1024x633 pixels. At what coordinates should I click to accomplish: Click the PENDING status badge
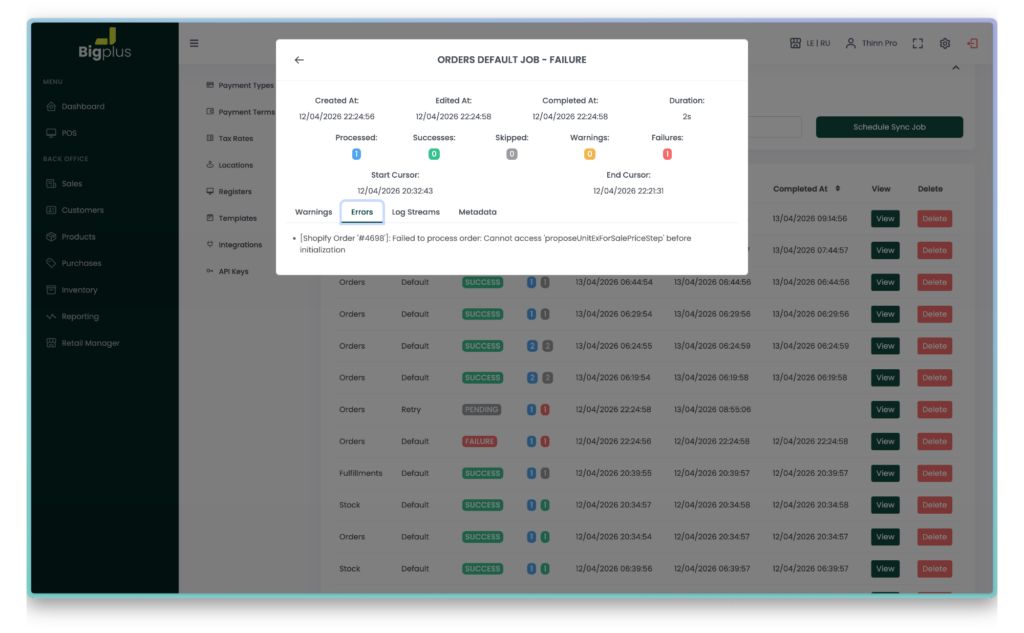click(481, 410)
